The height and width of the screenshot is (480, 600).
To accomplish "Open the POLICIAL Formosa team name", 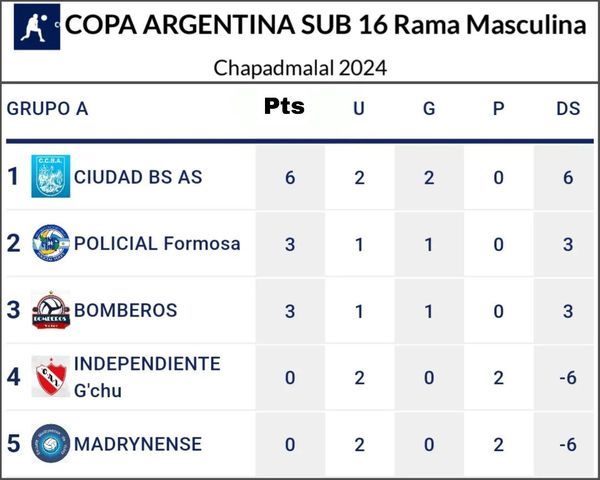I will click(157, 243).
